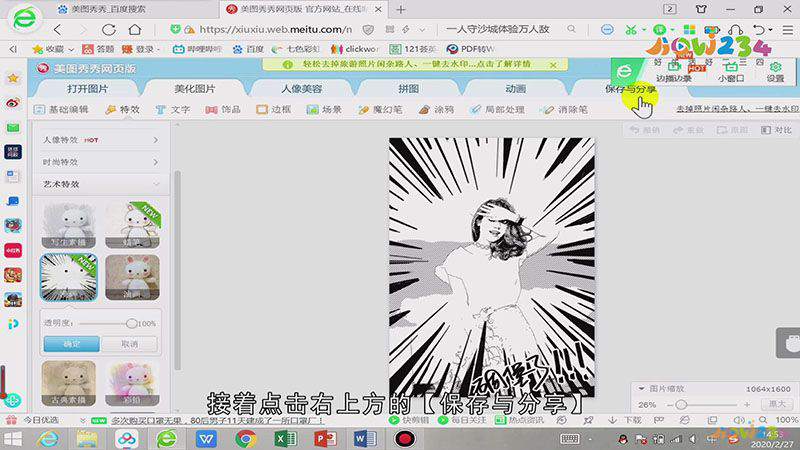Open a new browser tab
The image size is (800, 450).
pyautogui.click(x=401, y=9)
